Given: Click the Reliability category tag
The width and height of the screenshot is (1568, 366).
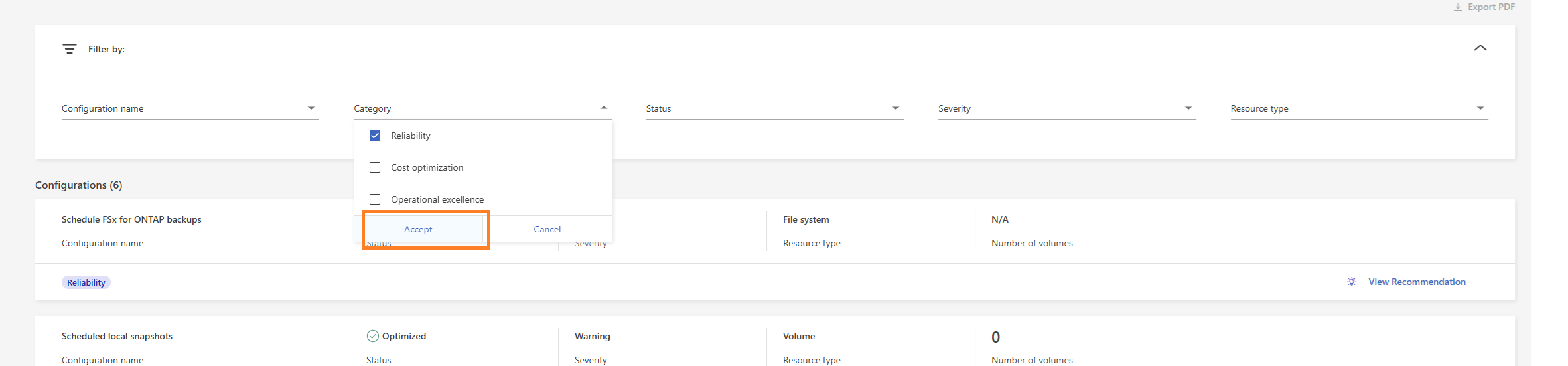Looking at the screenshot, I should point(86,282).
